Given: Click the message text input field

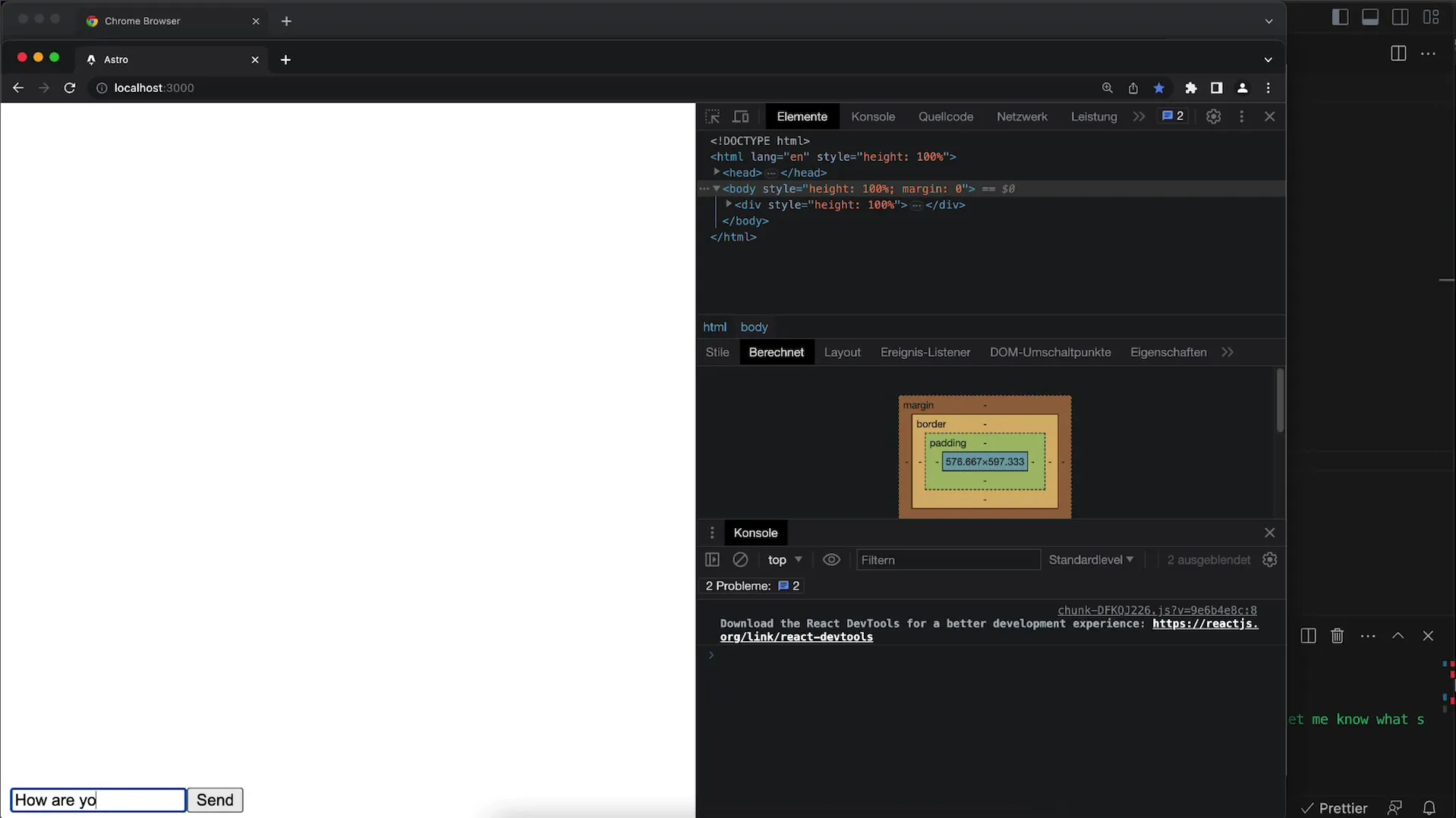Looking at the screenshot, I should [98, 800].
